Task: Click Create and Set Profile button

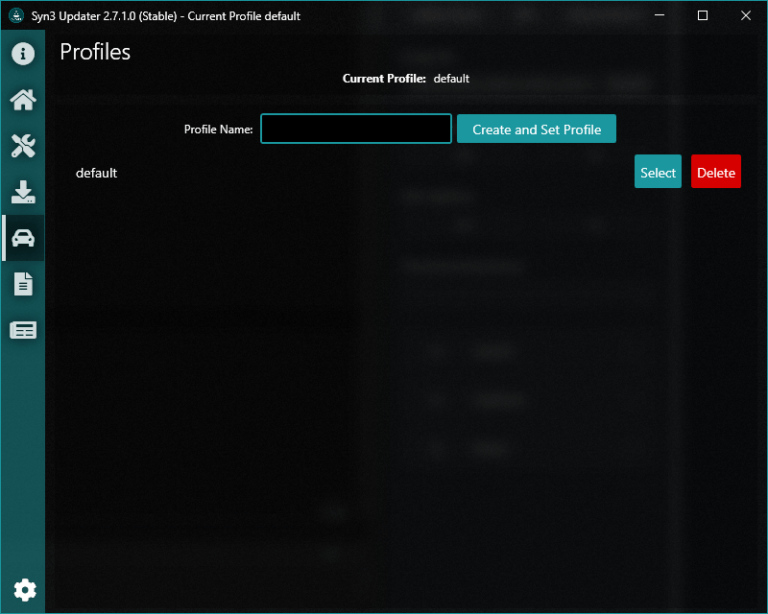Action: click(x=536, y=129)
